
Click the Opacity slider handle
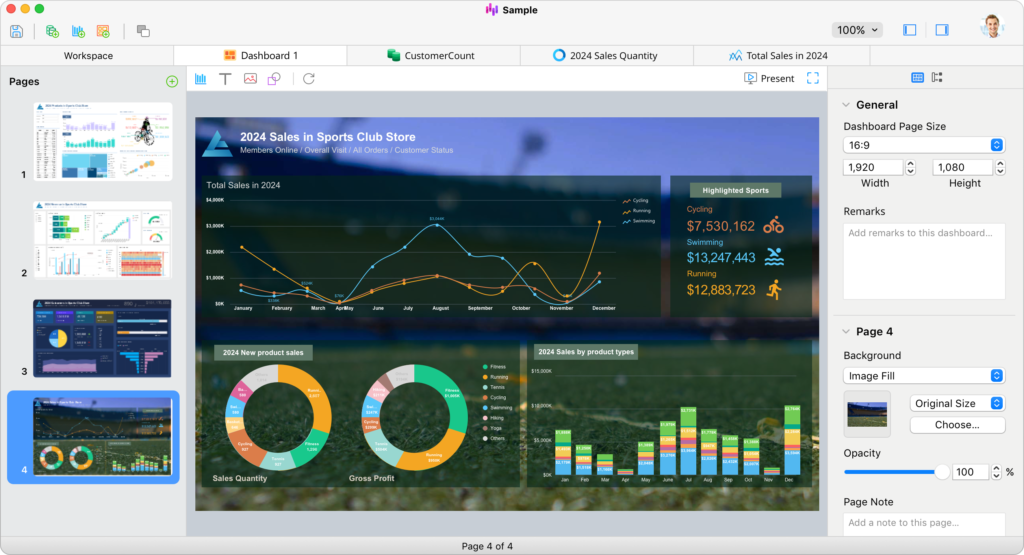[x=941, y=472]
